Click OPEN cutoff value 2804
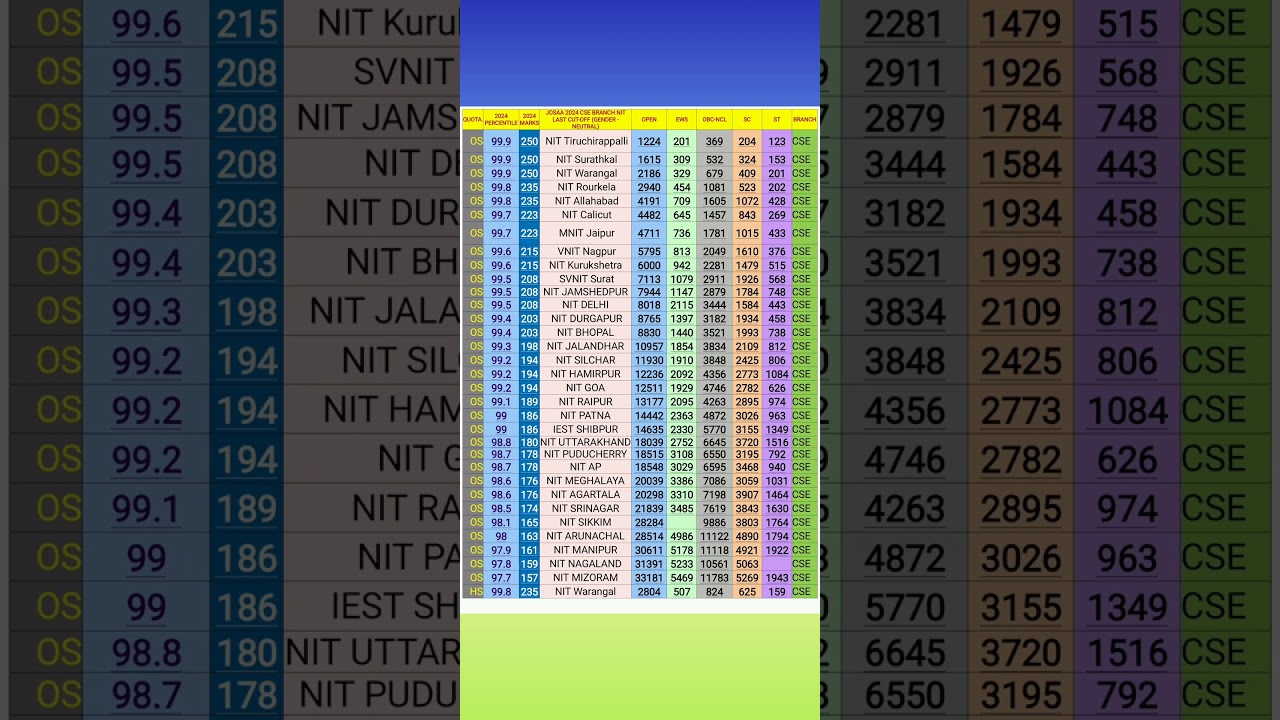 pos(649,592)
